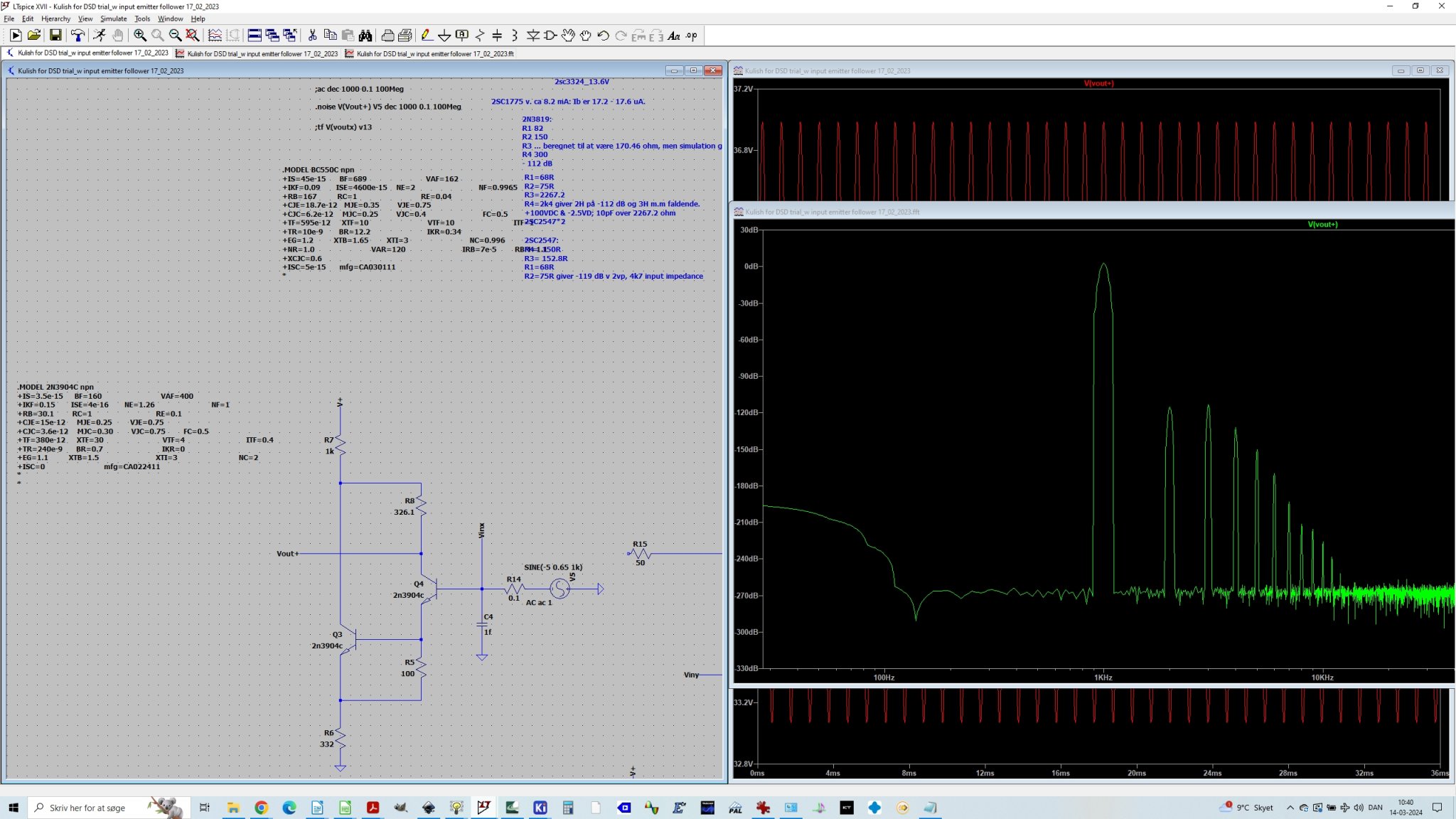
Task: Open the Component gate icon
Action: (550, 36)
